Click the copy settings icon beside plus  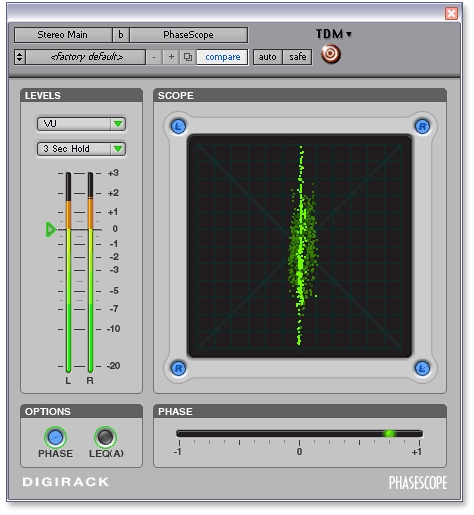coord(188,57)
